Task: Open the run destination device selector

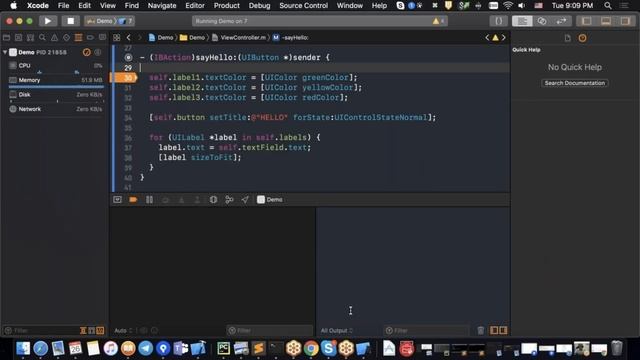Action: [126, 21]
